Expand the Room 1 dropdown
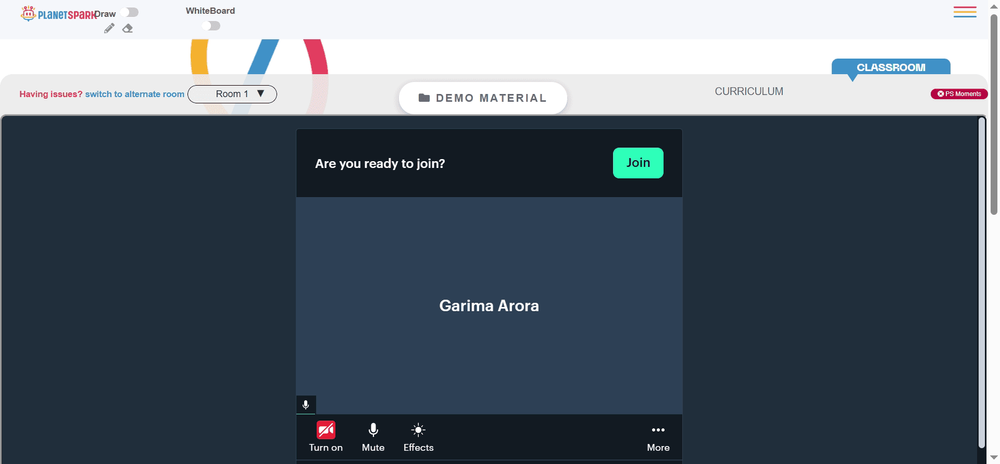Image resolution: width=1000 pixels, height=464 pixels. tap(232, 94)
